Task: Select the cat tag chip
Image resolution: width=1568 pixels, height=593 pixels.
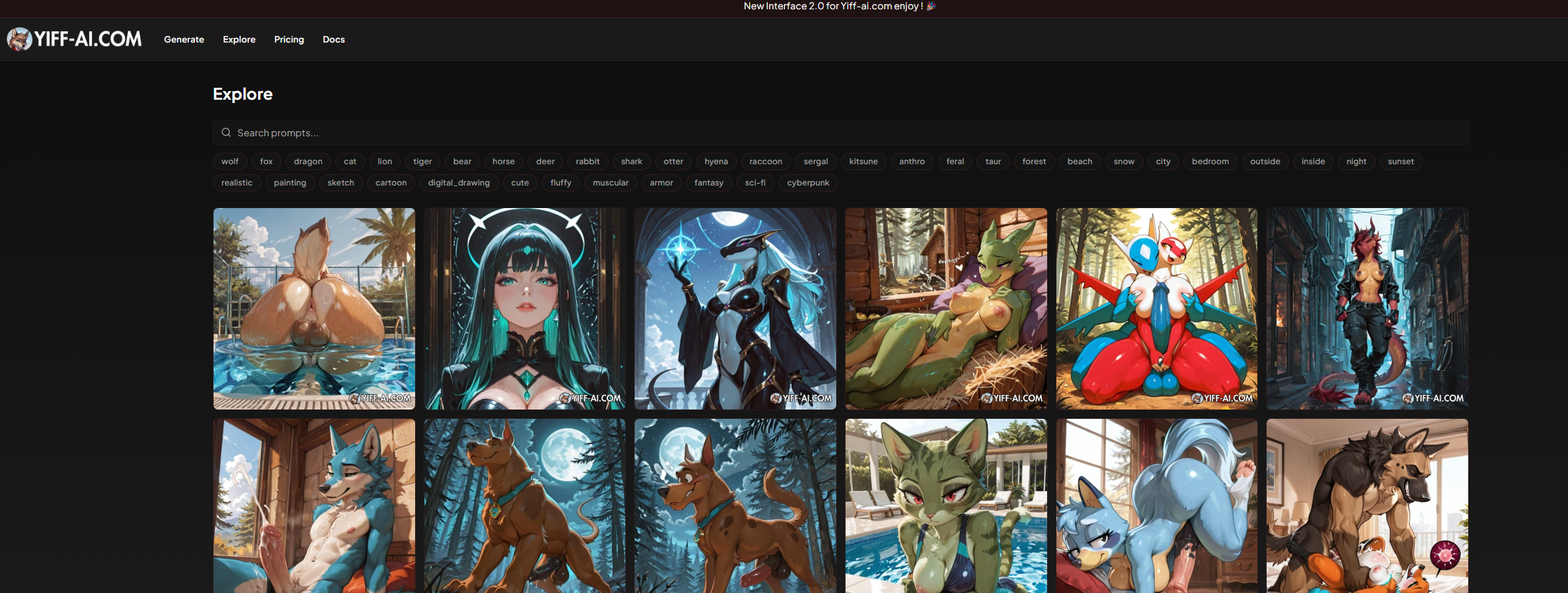Action: point(350,162)
